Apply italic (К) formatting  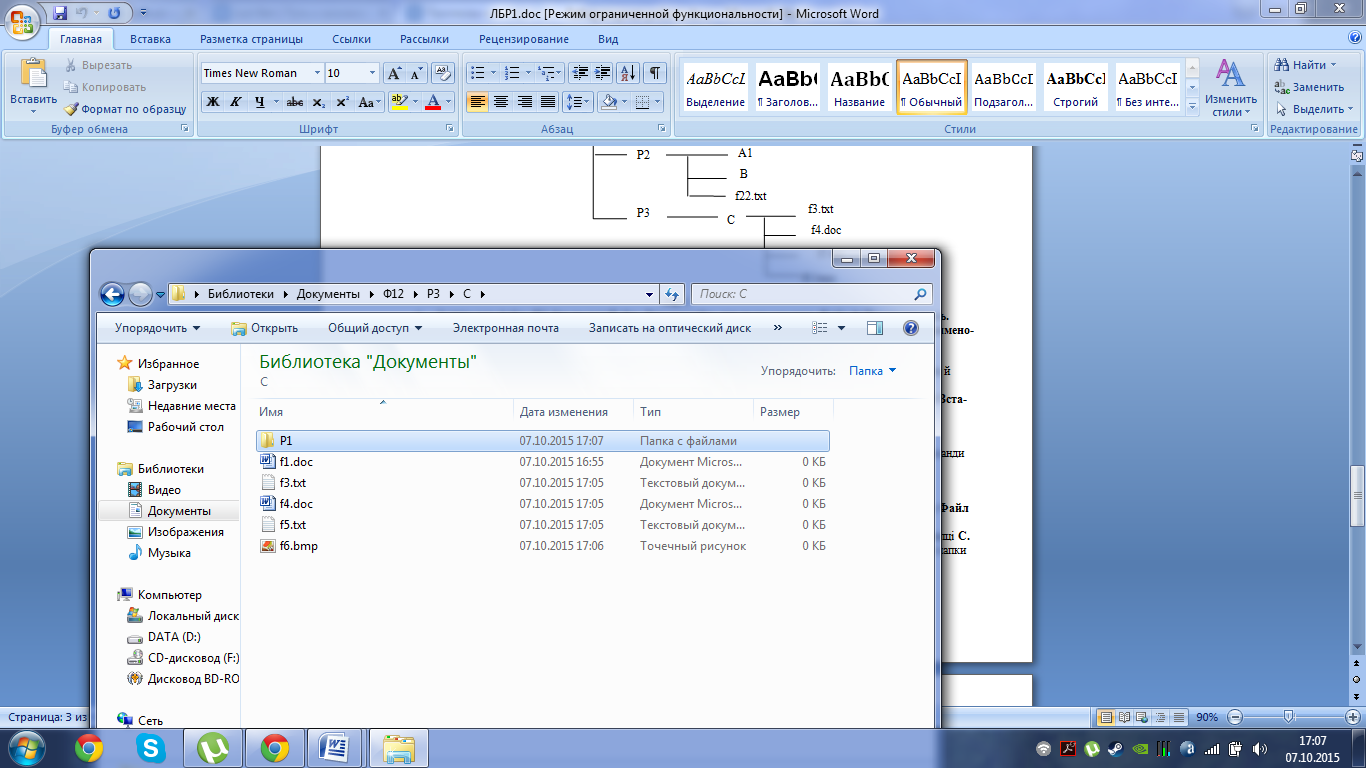pyautogui.click(x=236, y=102)
